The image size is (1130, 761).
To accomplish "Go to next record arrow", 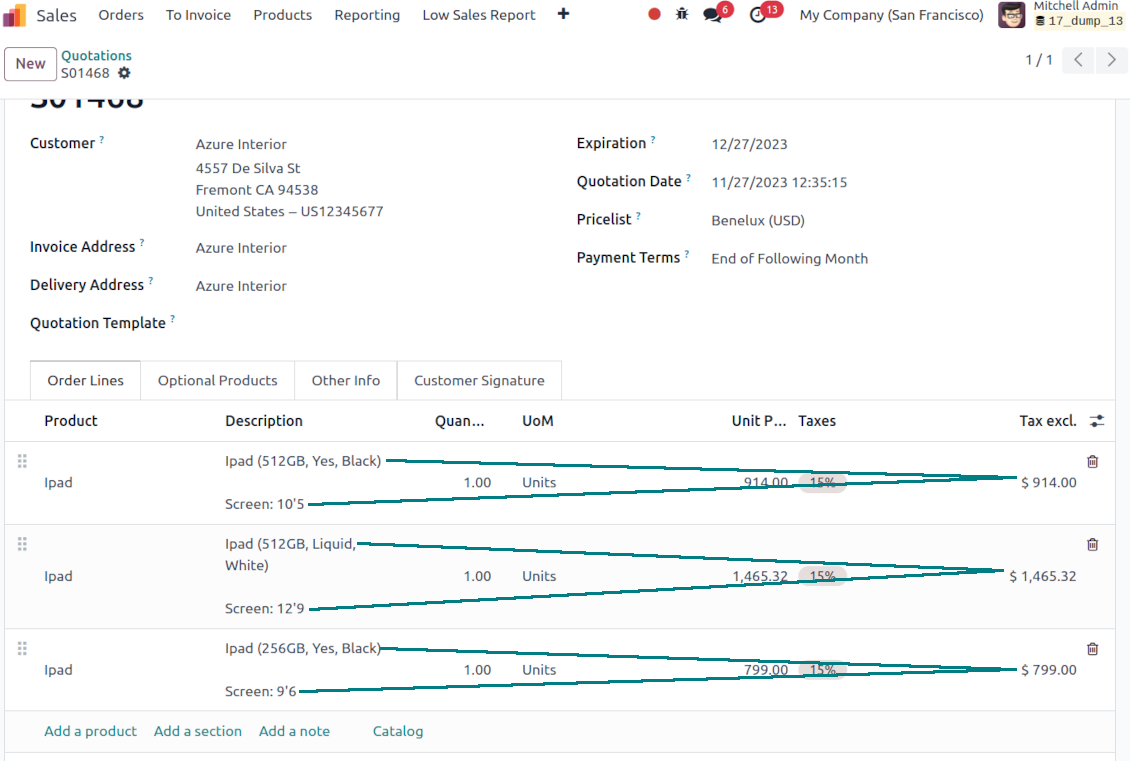I will 1111,60.
